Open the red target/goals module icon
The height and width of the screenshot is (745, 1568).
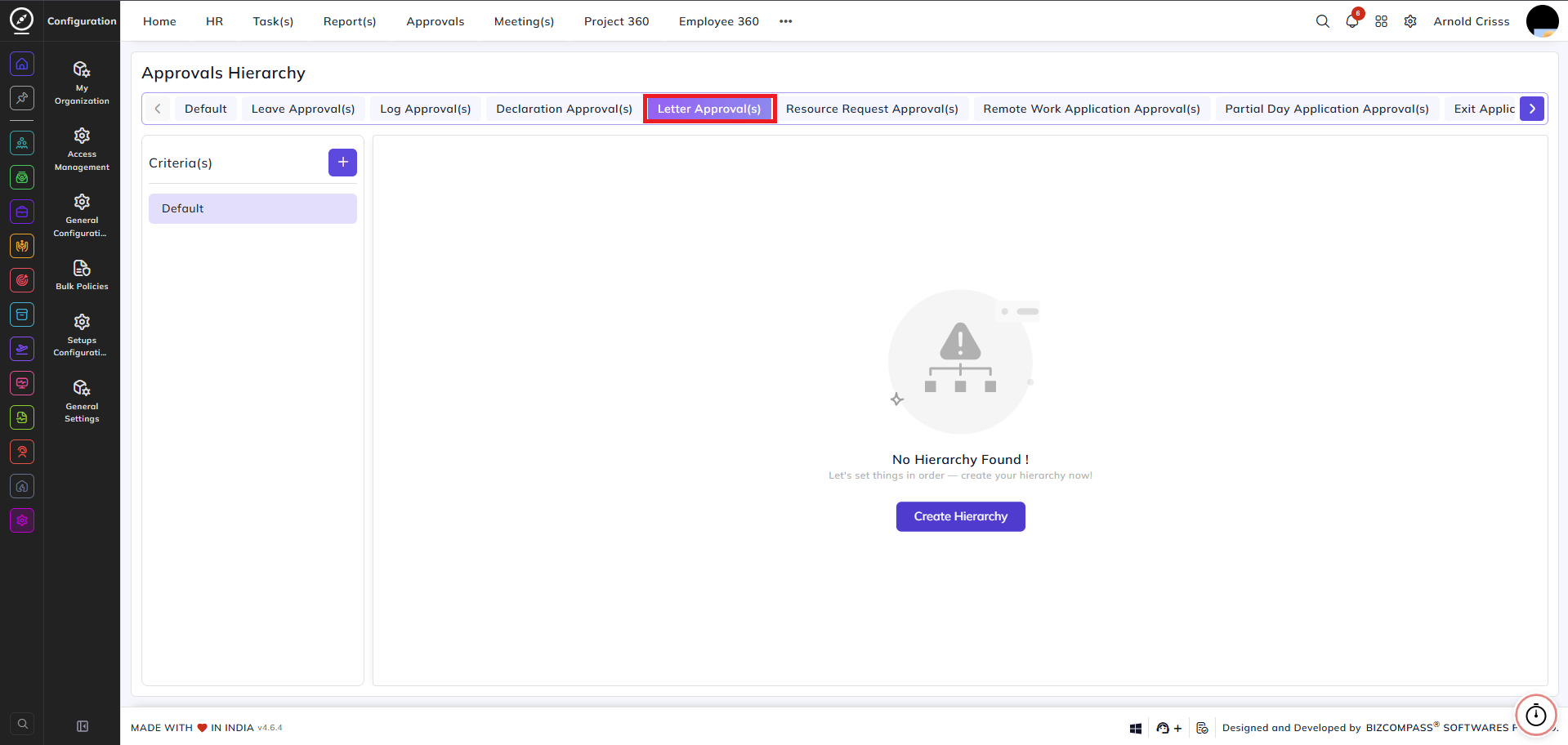pos(22,280)
